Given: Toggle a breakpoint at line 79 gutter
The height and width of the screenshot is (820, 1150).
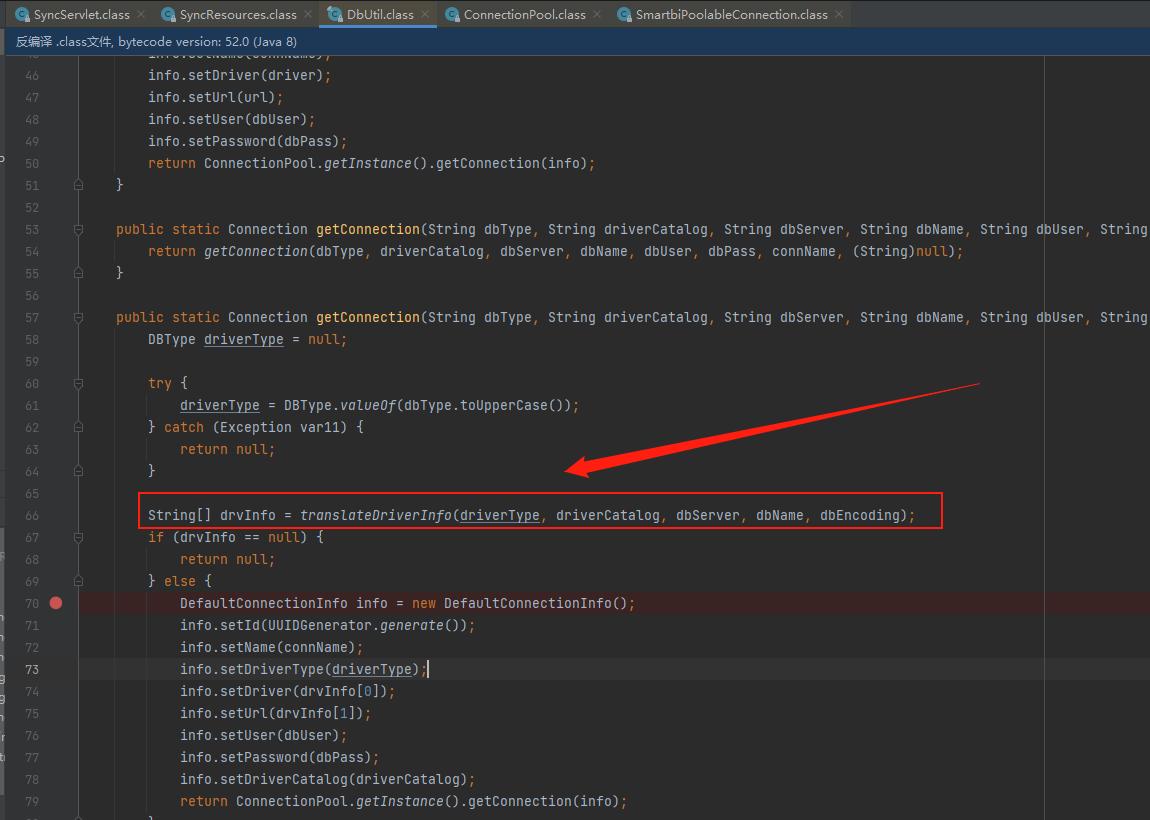Looking at the screenshot, I should pyautogui.click(x=56, y=801).
